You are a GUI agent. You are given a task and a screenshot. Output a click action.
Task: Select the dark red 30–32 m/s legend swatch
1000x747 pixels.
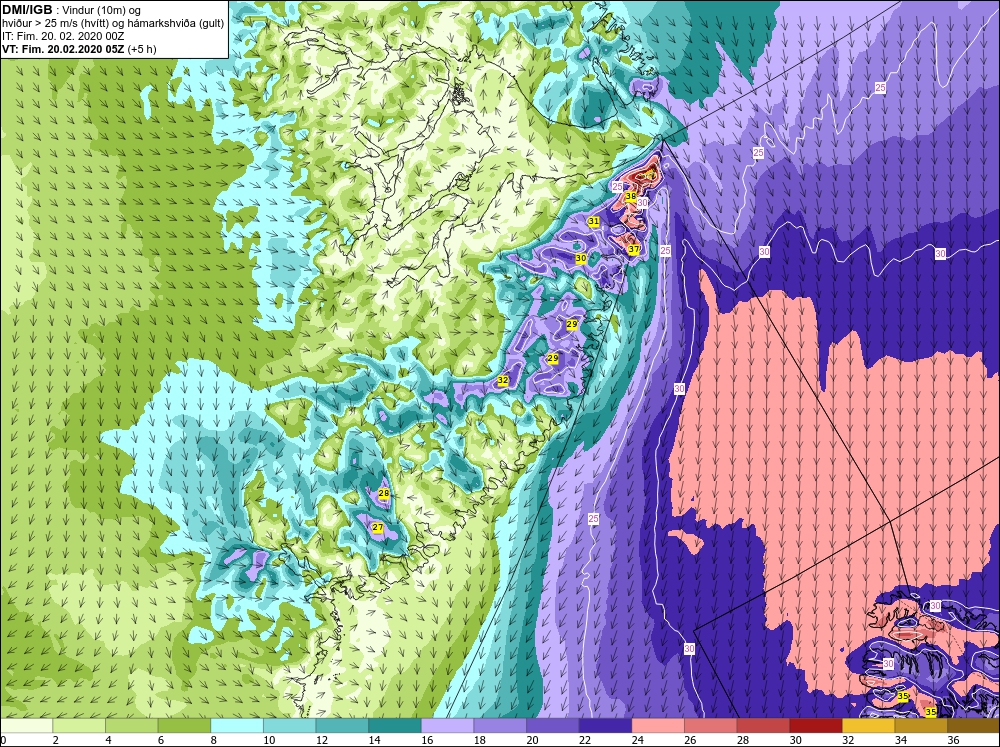click(816, 725)
